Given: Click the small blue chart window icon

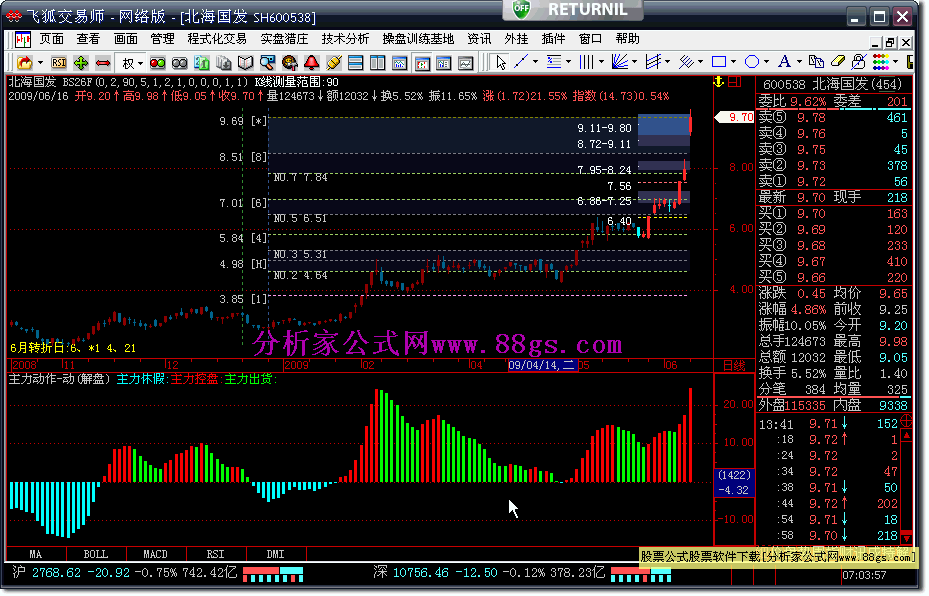Looking at the screenshot, I should point(399,62).
